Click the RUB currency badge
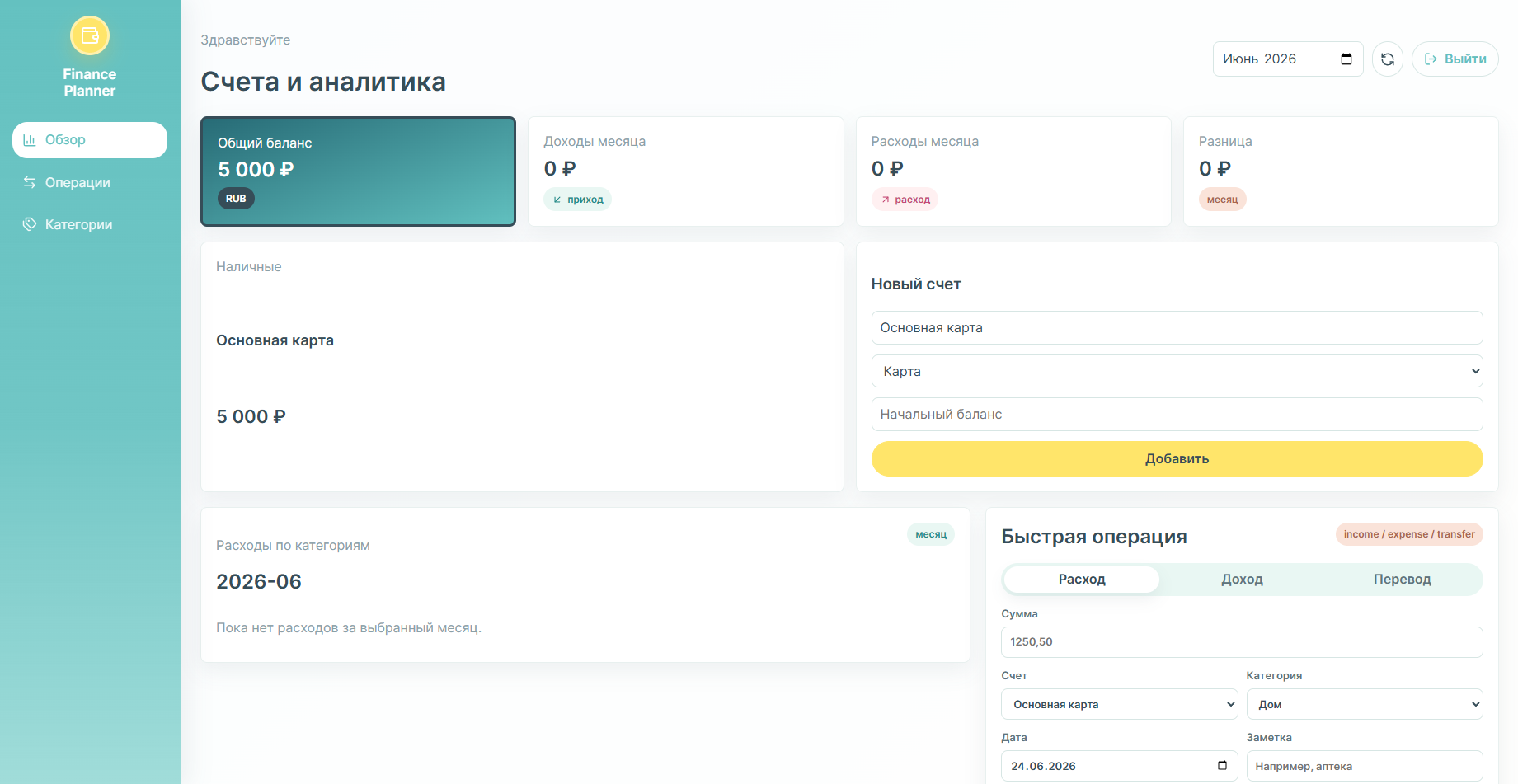The image size is (1518, 784). click(236, 199)
